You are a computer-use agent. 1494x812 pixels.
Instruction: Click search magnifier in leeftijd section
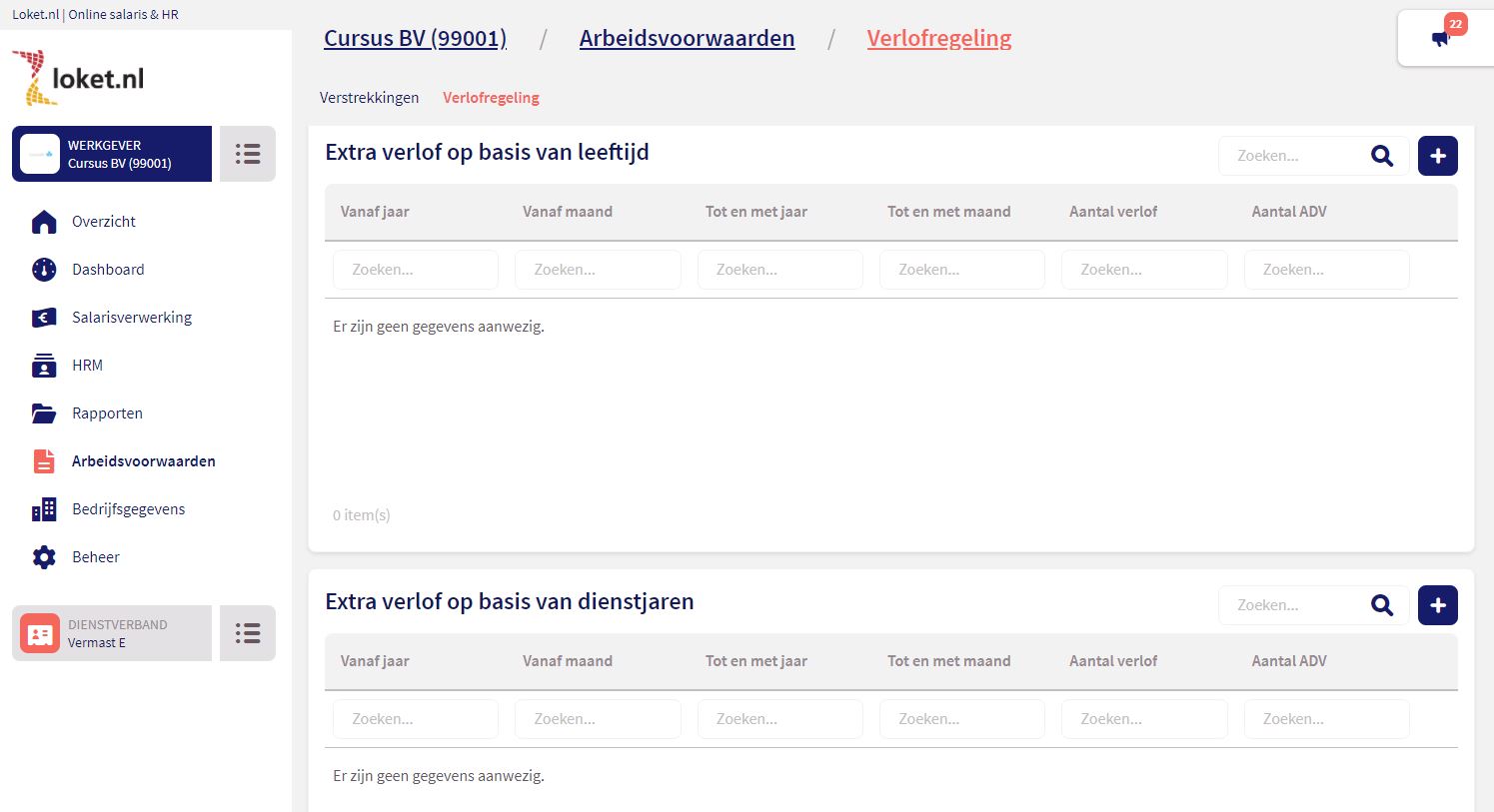1382,156
